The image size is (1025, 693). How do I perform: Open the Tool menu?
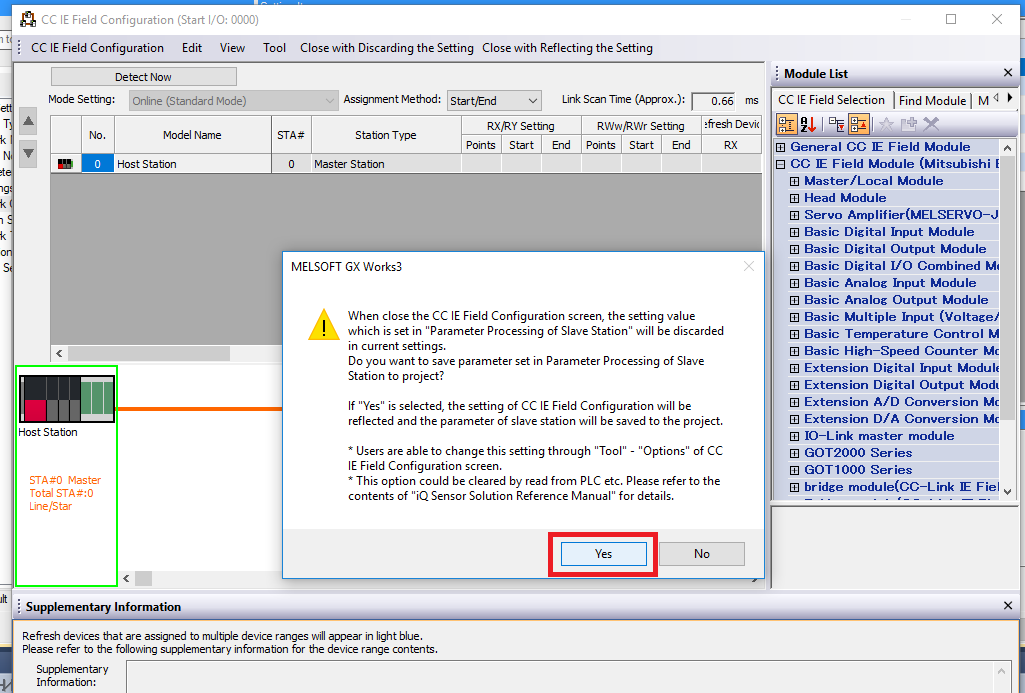coord(274,48)
